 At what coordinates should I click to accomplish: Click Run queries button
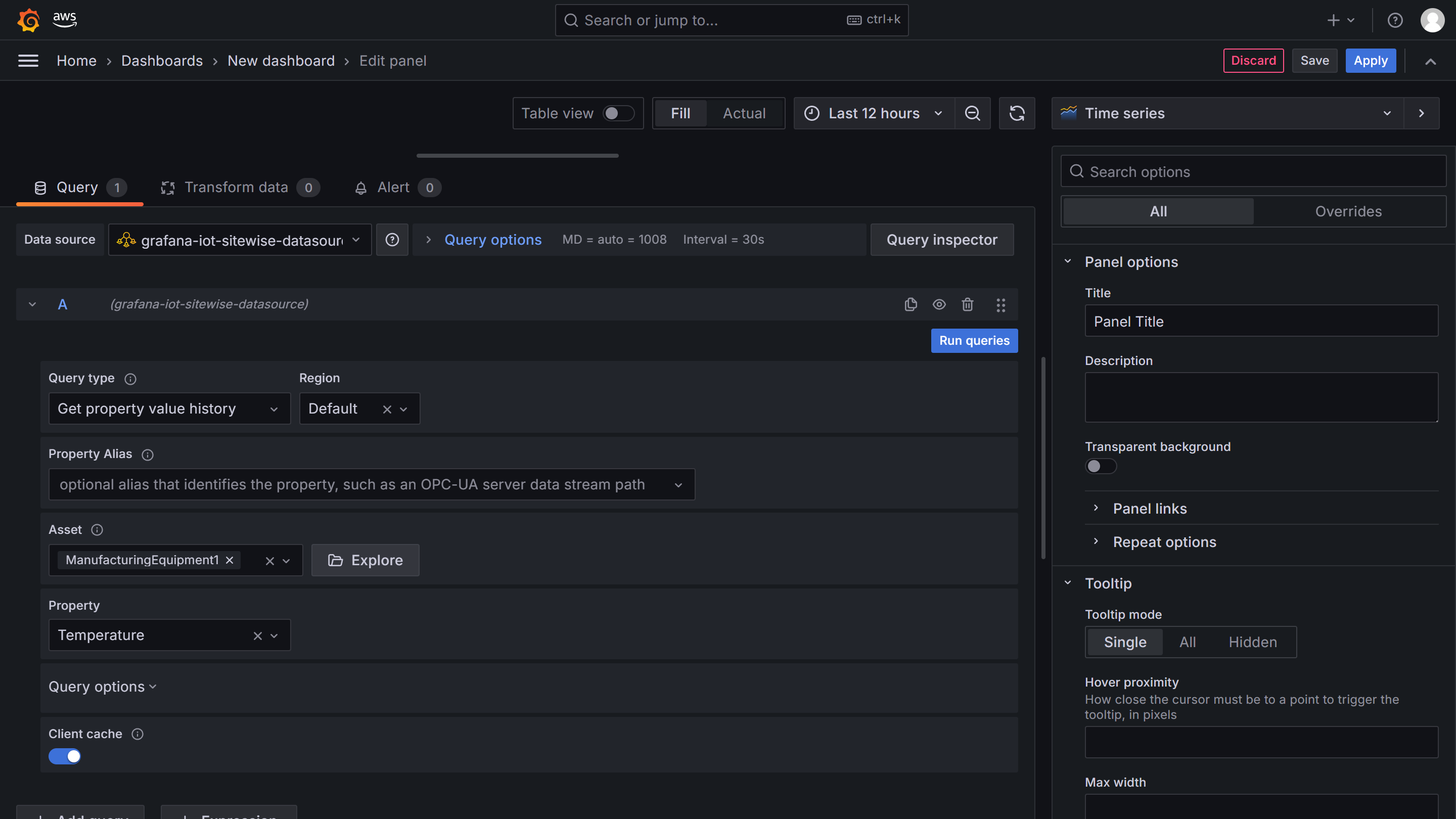pos(974,341)
